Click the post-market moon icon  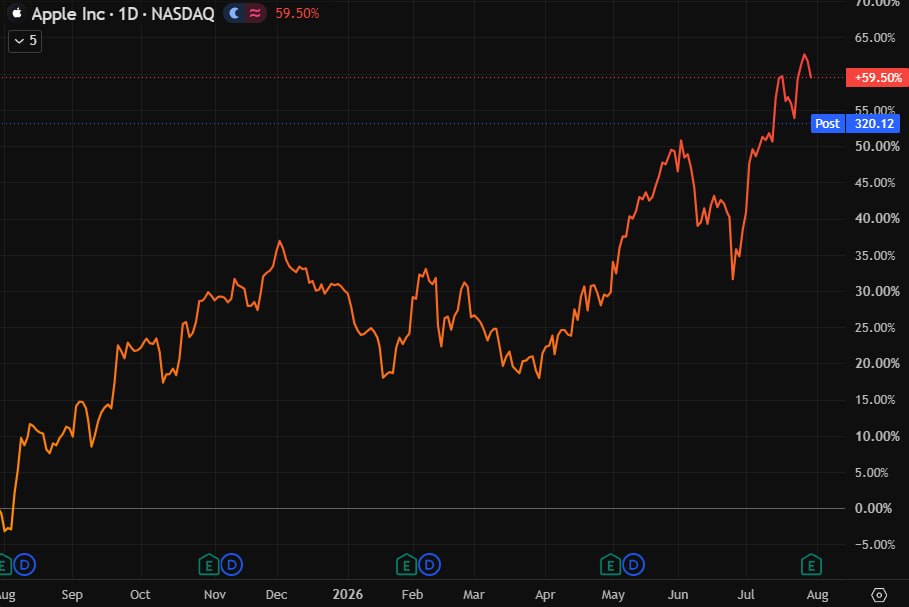tap(234, 13)
